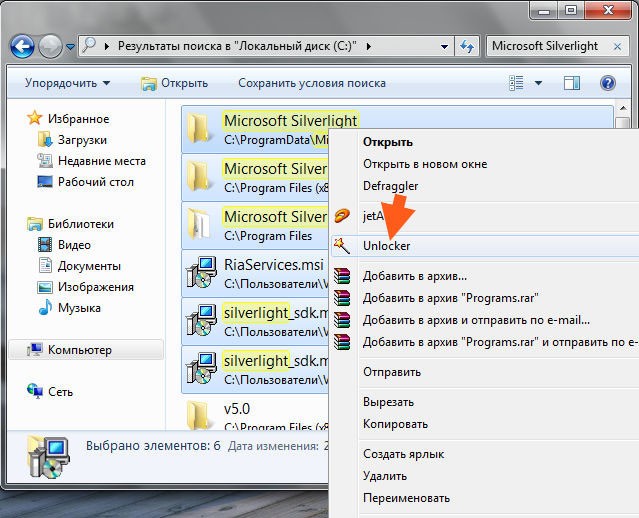Click the greyed Forward navigation arrow

[50, 46]
